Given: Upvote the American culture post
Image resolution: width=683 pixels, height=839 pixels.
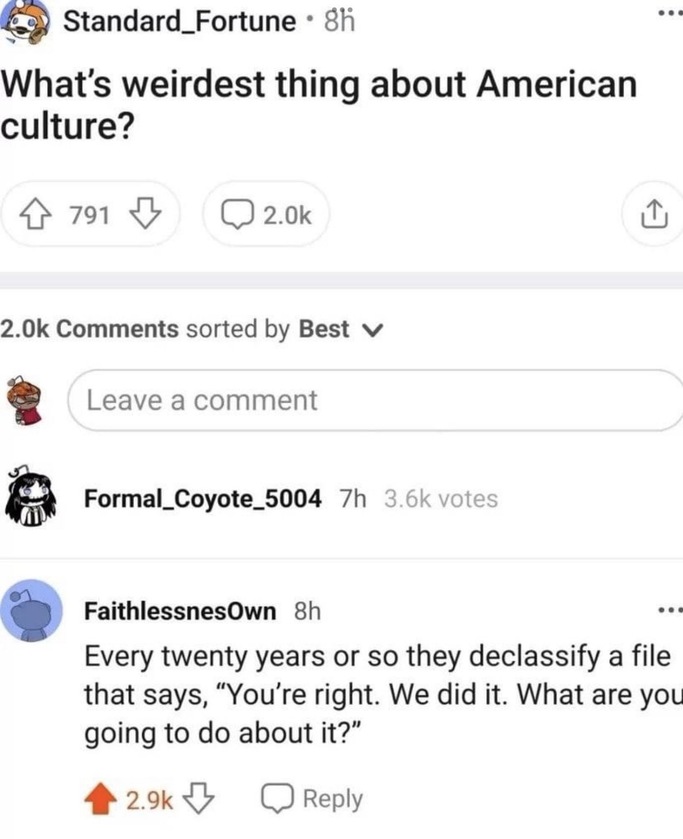Looking at the screenshot, I should click(x=36, y=215).
